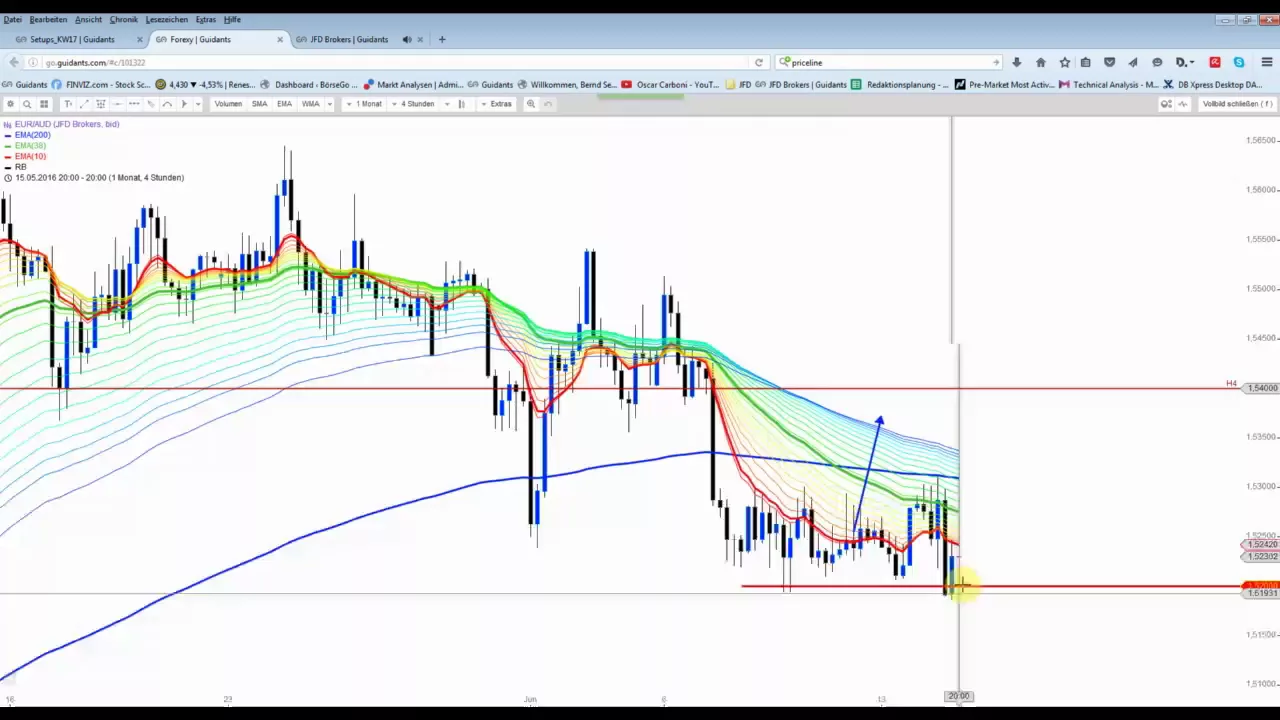Bookmark this page with star icon
Image resolution: width=1280 pixels, height=720 pixels.
coord(1065,62)
